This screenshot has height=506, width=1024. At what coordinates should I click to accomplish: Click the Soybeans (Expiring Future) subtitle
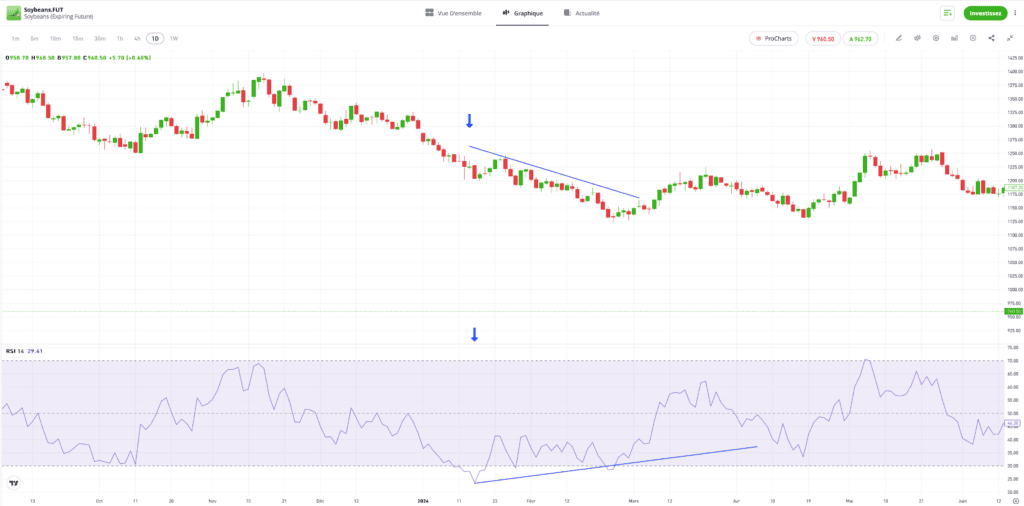coord(59,16)
